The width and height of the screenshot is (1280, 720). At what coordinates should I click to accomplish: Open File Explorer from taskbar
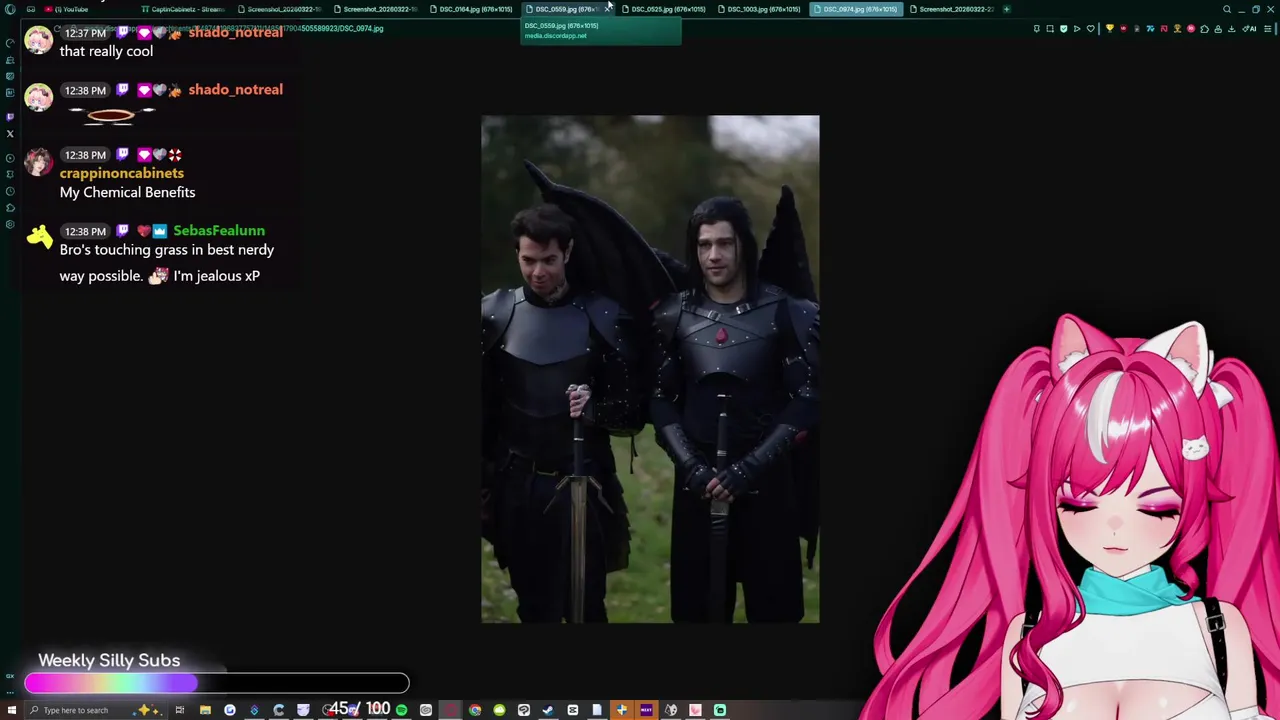coord(205,710)
